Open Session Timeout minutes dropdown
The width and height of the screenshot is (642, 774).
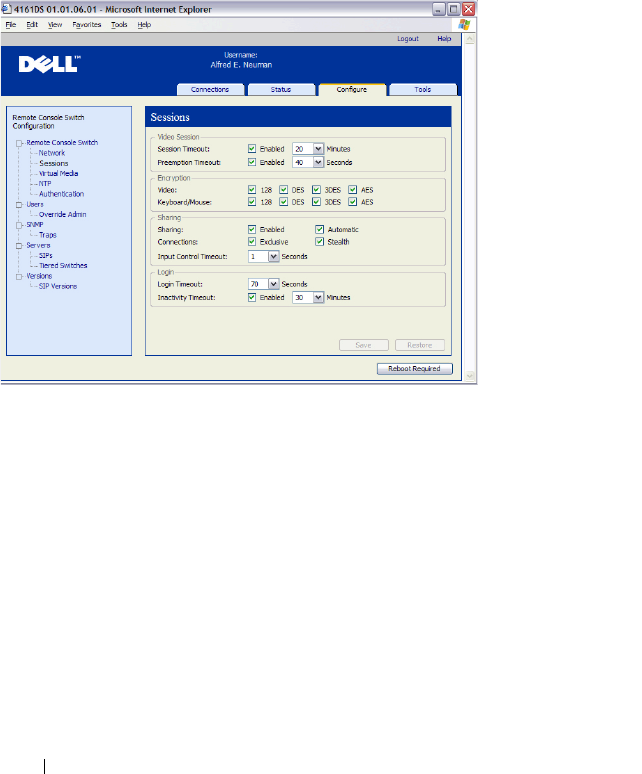pyautogui.click(x=318, y=149)
